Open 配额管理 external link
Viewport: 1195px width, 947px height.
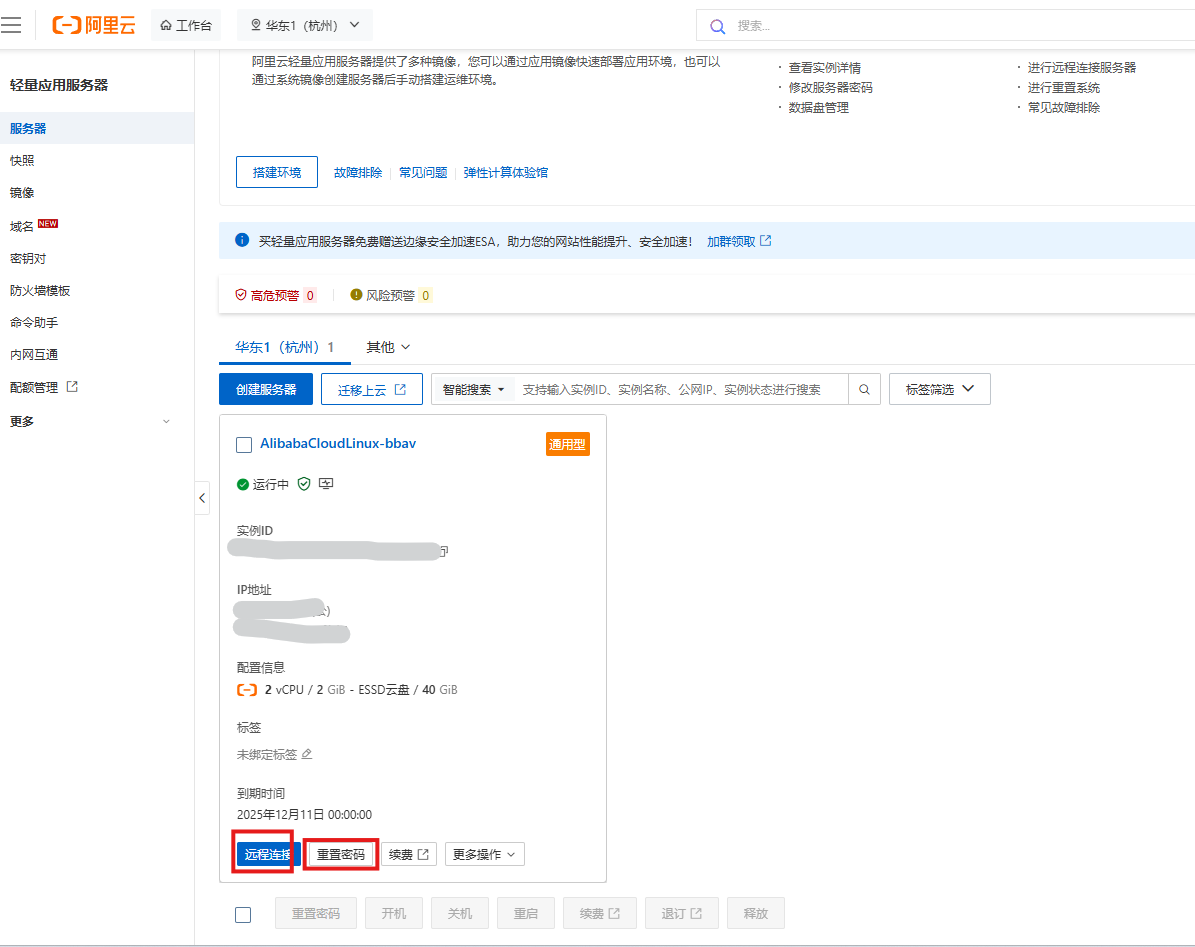pyautogui.click(x=34, y=387)
